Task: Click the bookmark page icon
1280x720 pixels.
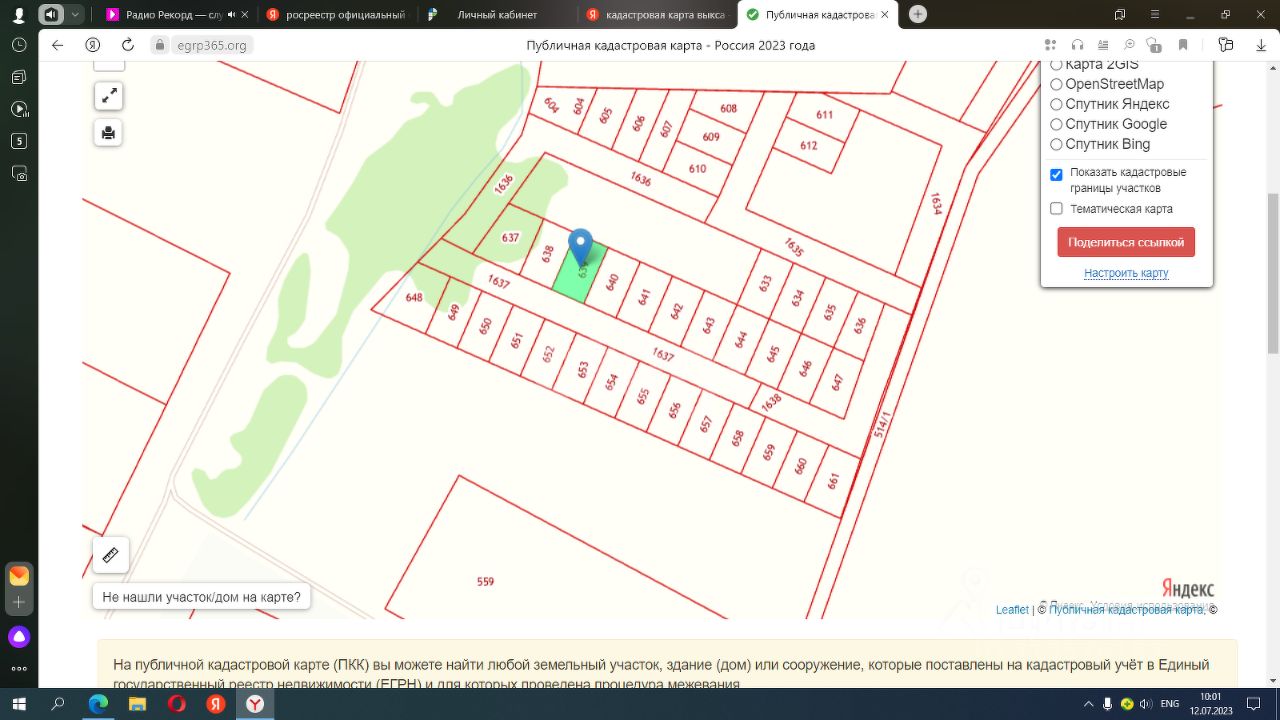Action: (x=1183, y=45)
